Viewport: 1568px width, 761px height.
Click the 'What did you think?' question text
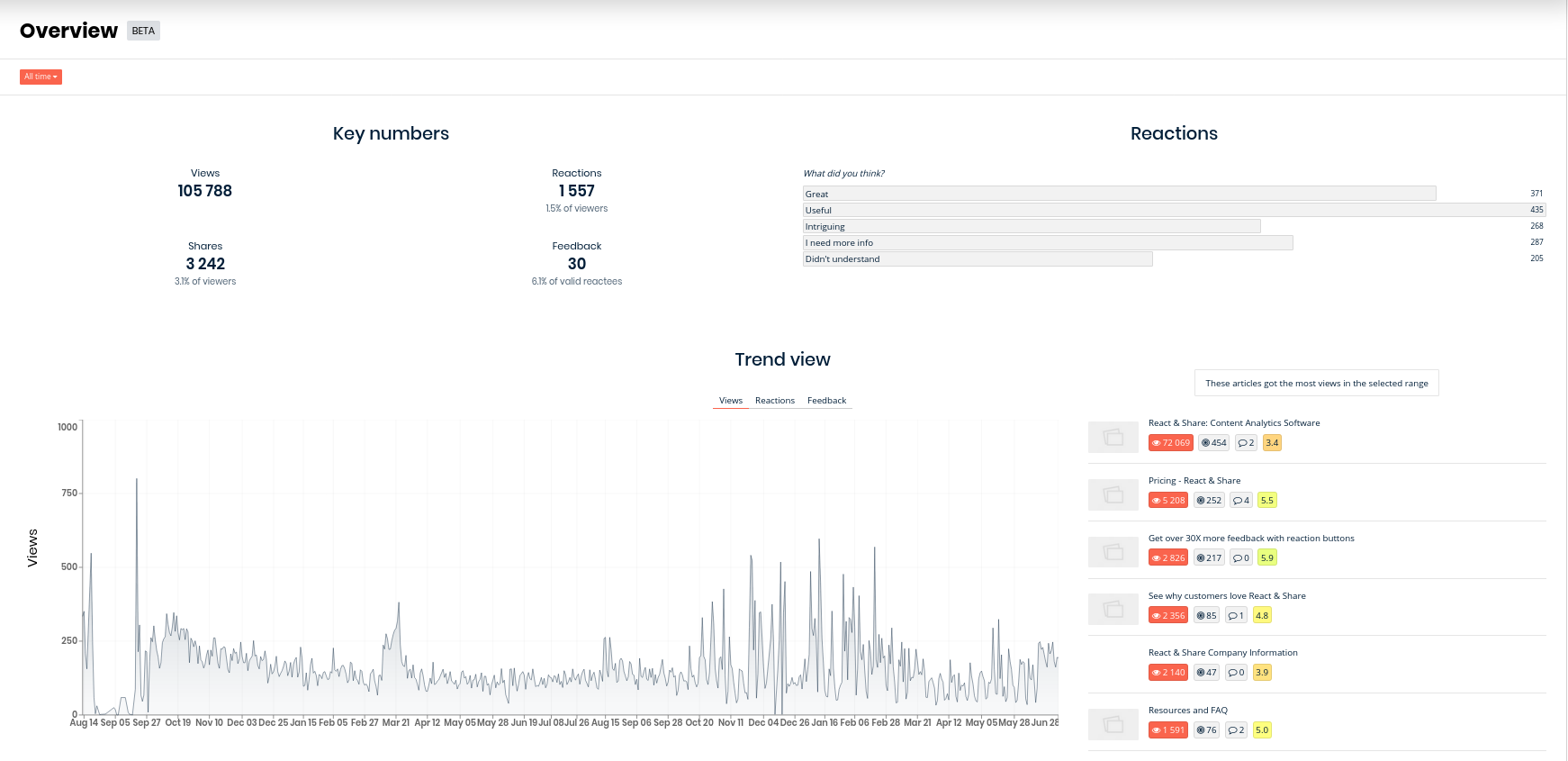[x=844, y=174]
